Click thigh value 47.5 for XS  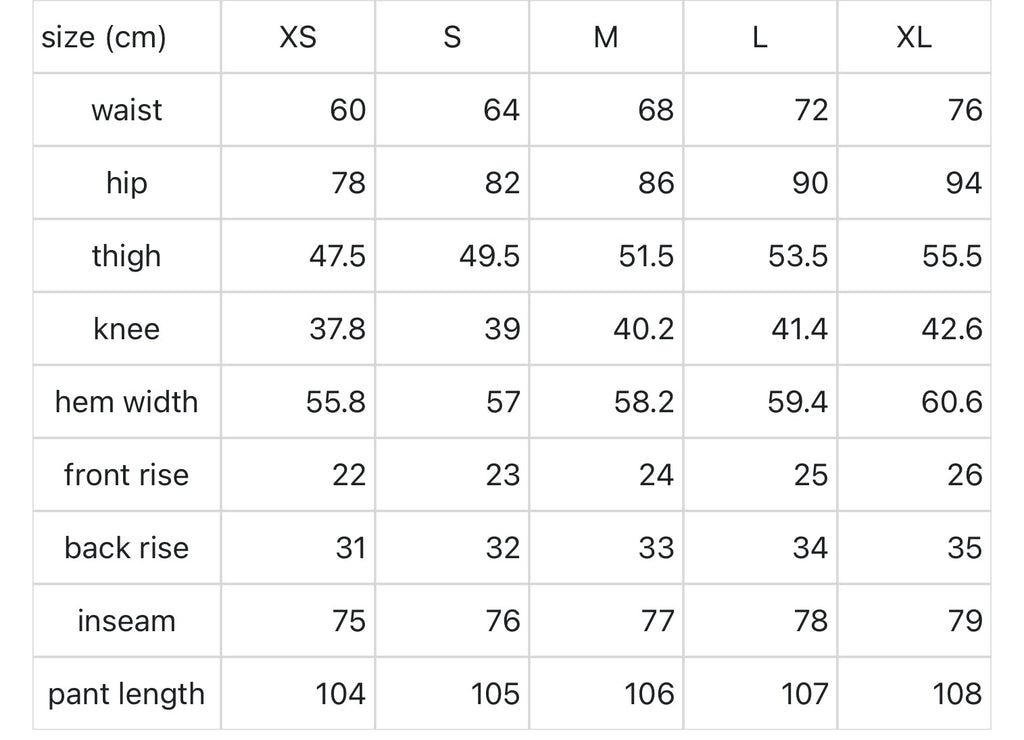(x=337, y=256)
